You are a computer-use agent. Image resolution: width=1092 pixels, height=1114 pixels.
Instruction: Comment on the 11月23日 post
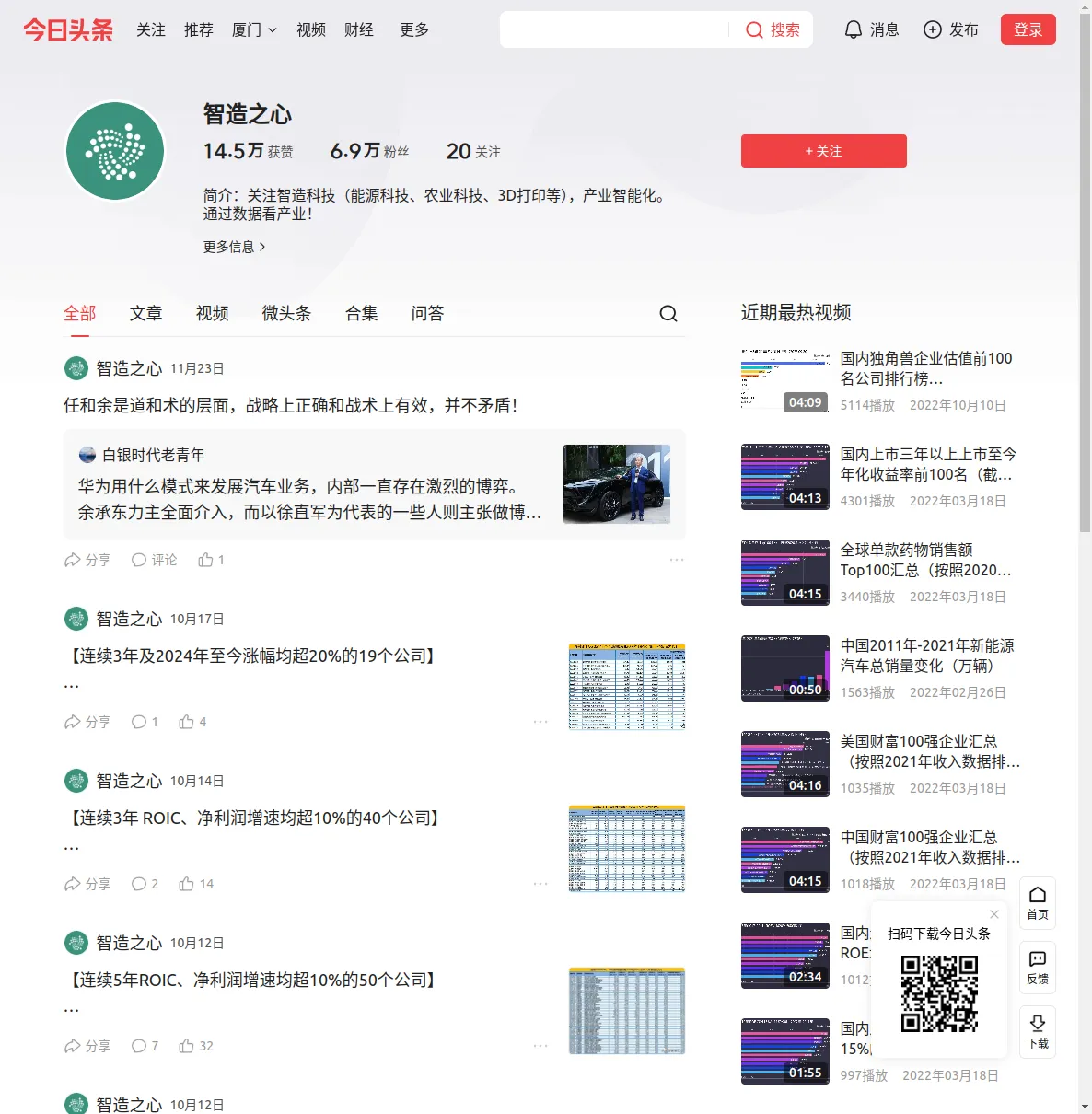coord(154,560)
